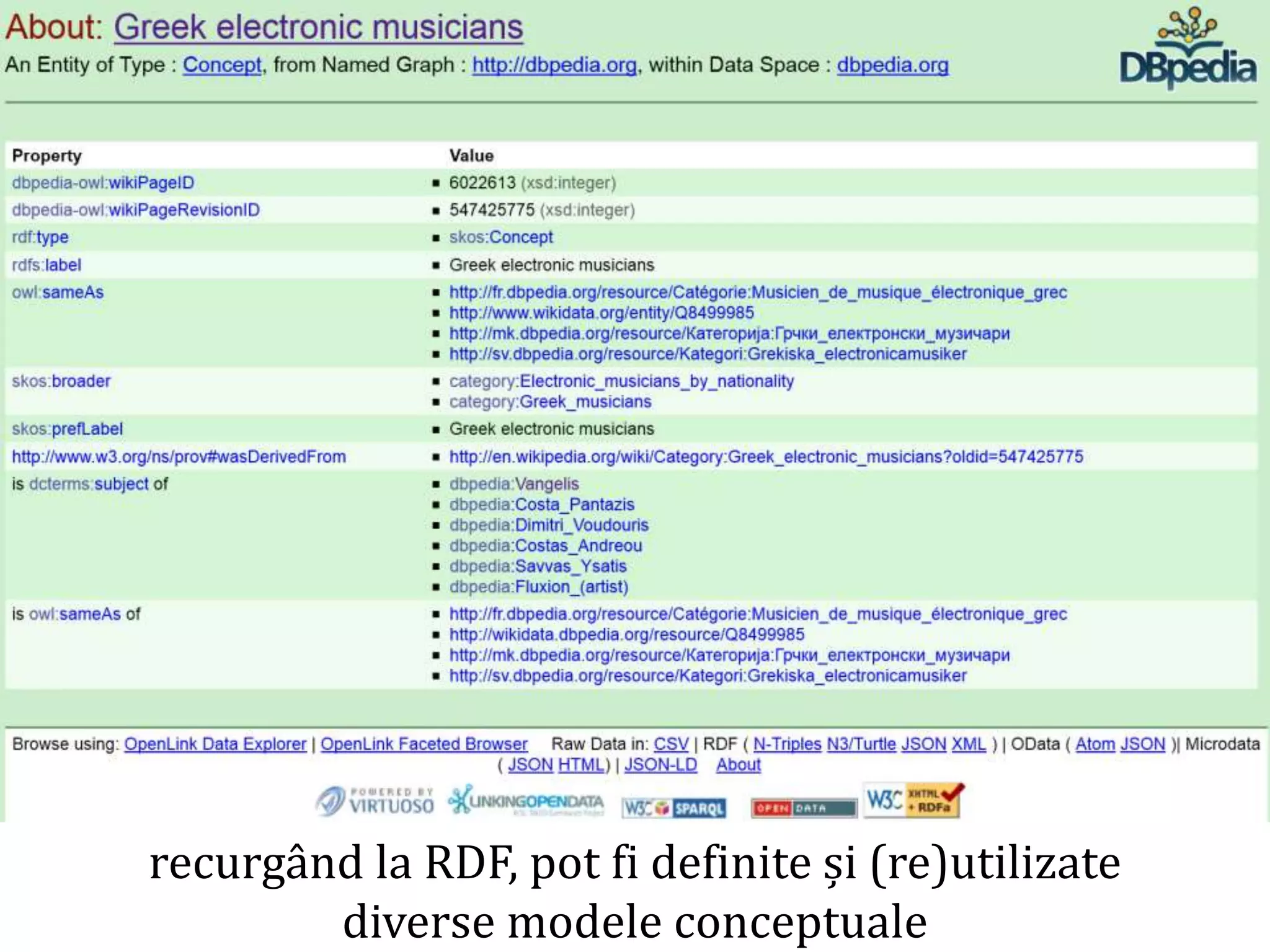
Task: Open category:Greek_musicians link
Action: pos(551,402)
